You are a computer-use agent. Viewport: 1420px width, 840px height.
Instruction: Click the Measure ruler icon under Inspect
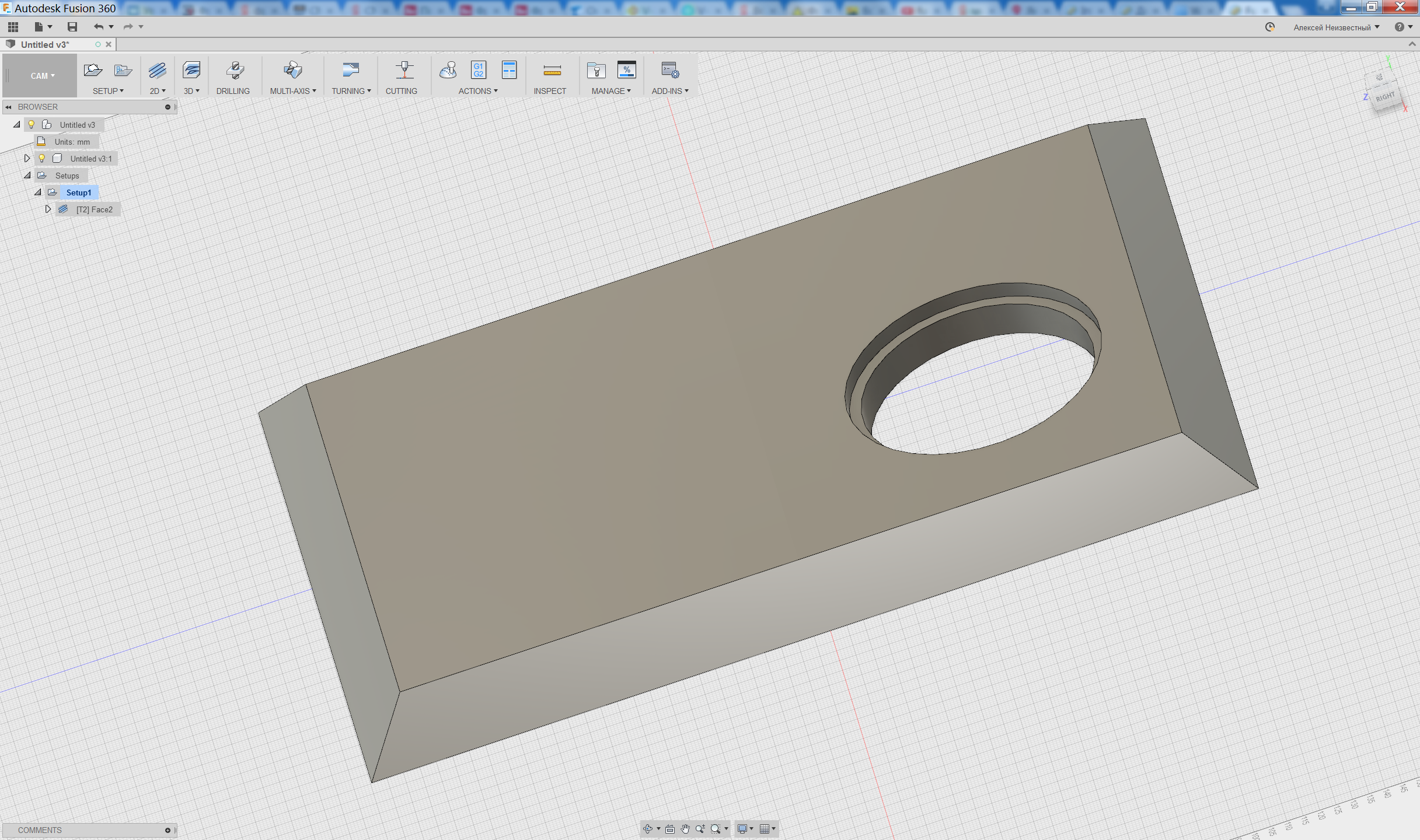point(552,71)
